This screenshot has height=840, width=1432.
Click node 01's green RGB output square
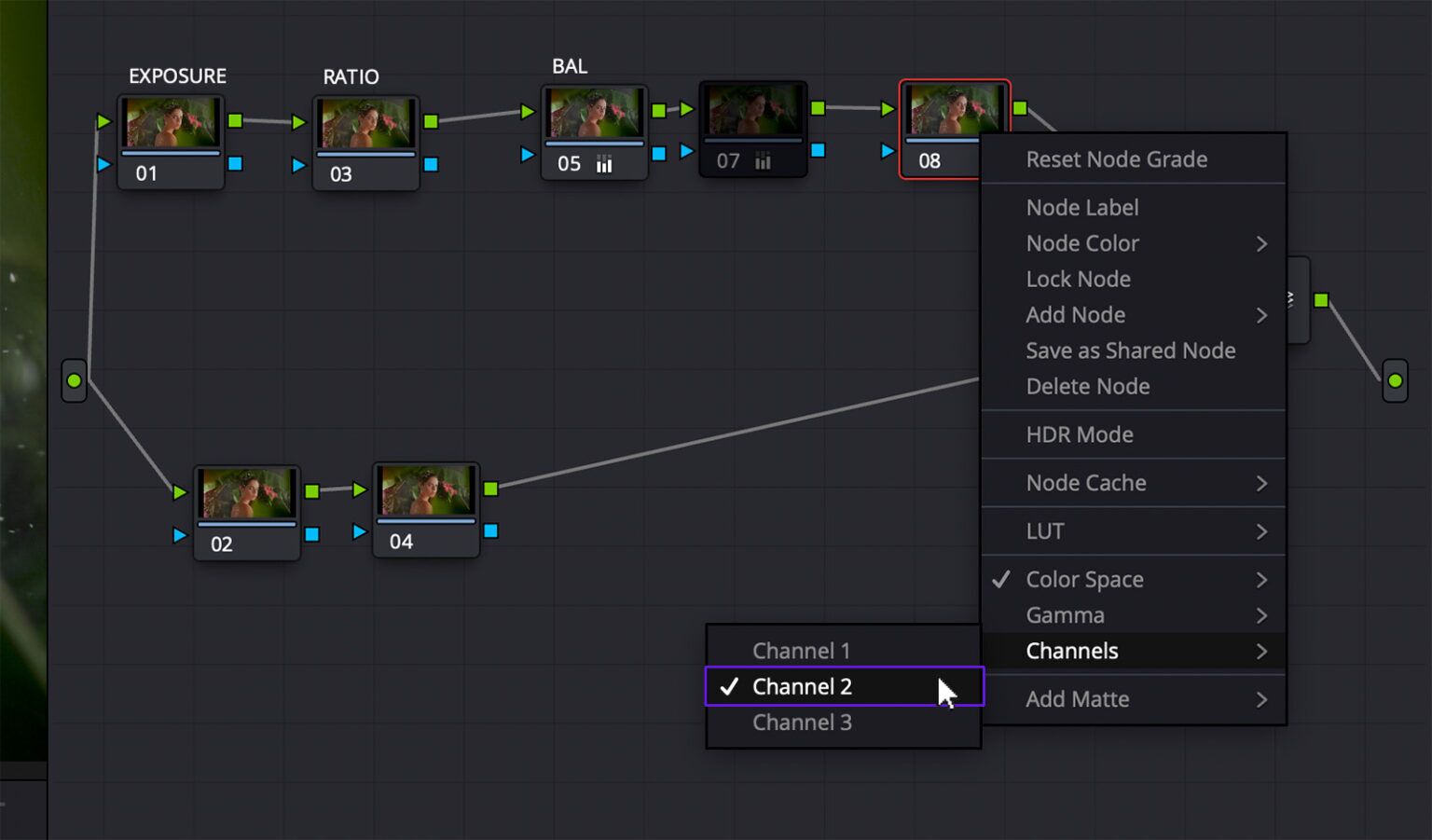click(x=233, y=119)
